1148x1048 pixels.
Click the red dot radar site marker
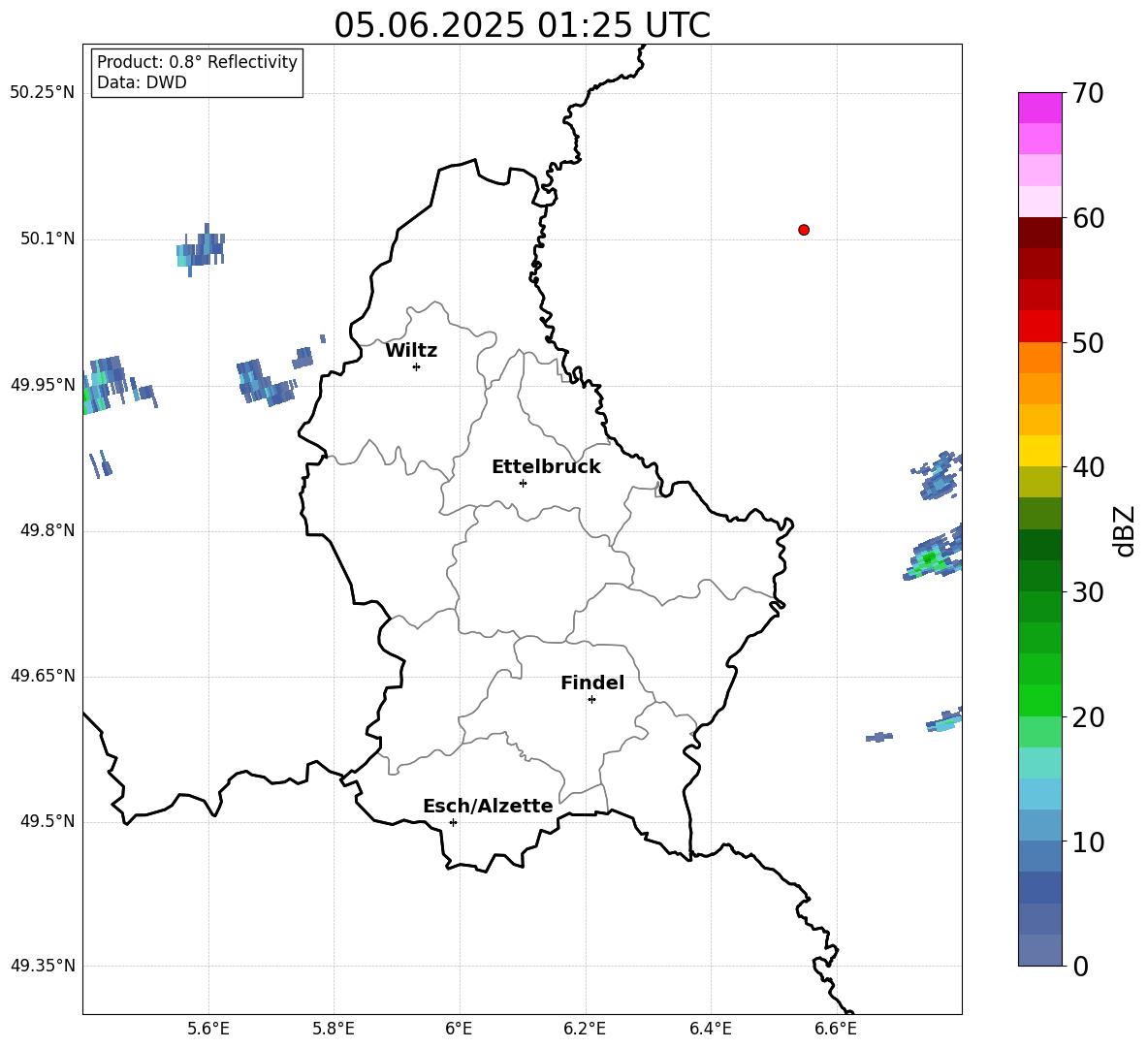pyautogui.click(x=803, y=230)
